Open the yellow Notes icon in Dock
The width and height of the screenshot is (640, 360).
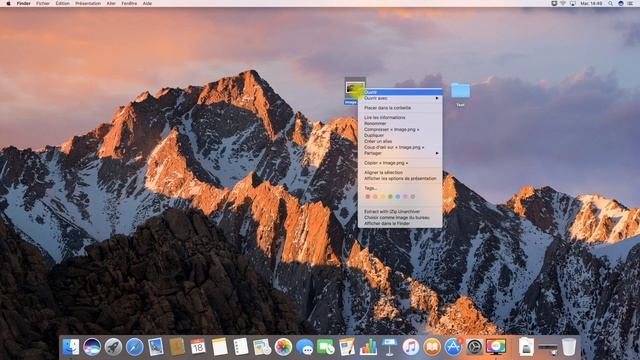coord(219,347)
